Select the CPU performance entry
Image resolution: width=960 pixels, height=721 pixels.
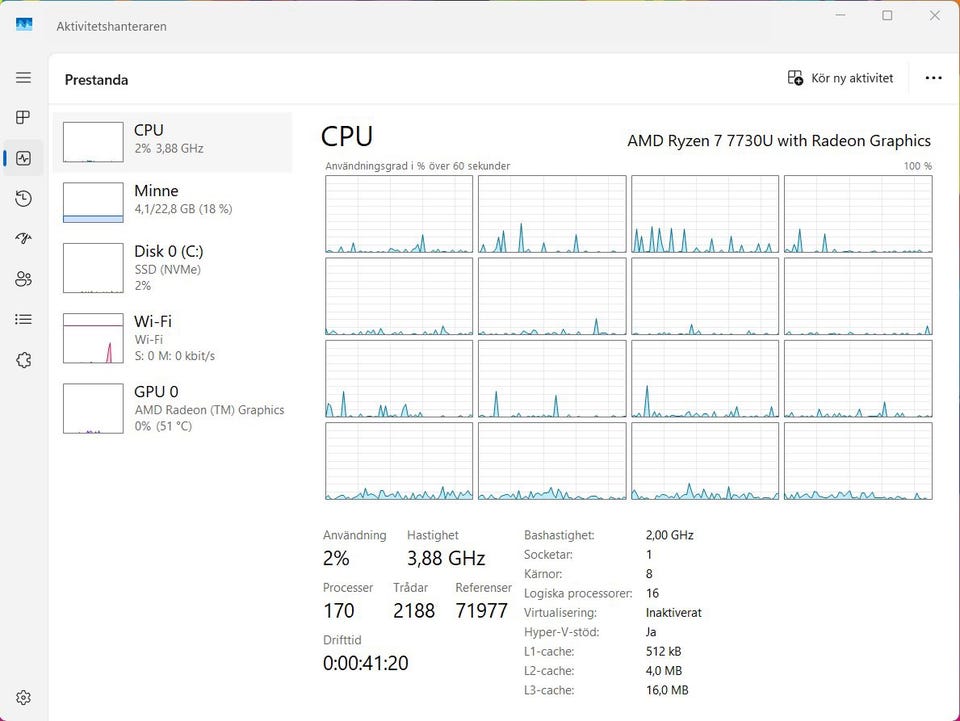(172, 142)
